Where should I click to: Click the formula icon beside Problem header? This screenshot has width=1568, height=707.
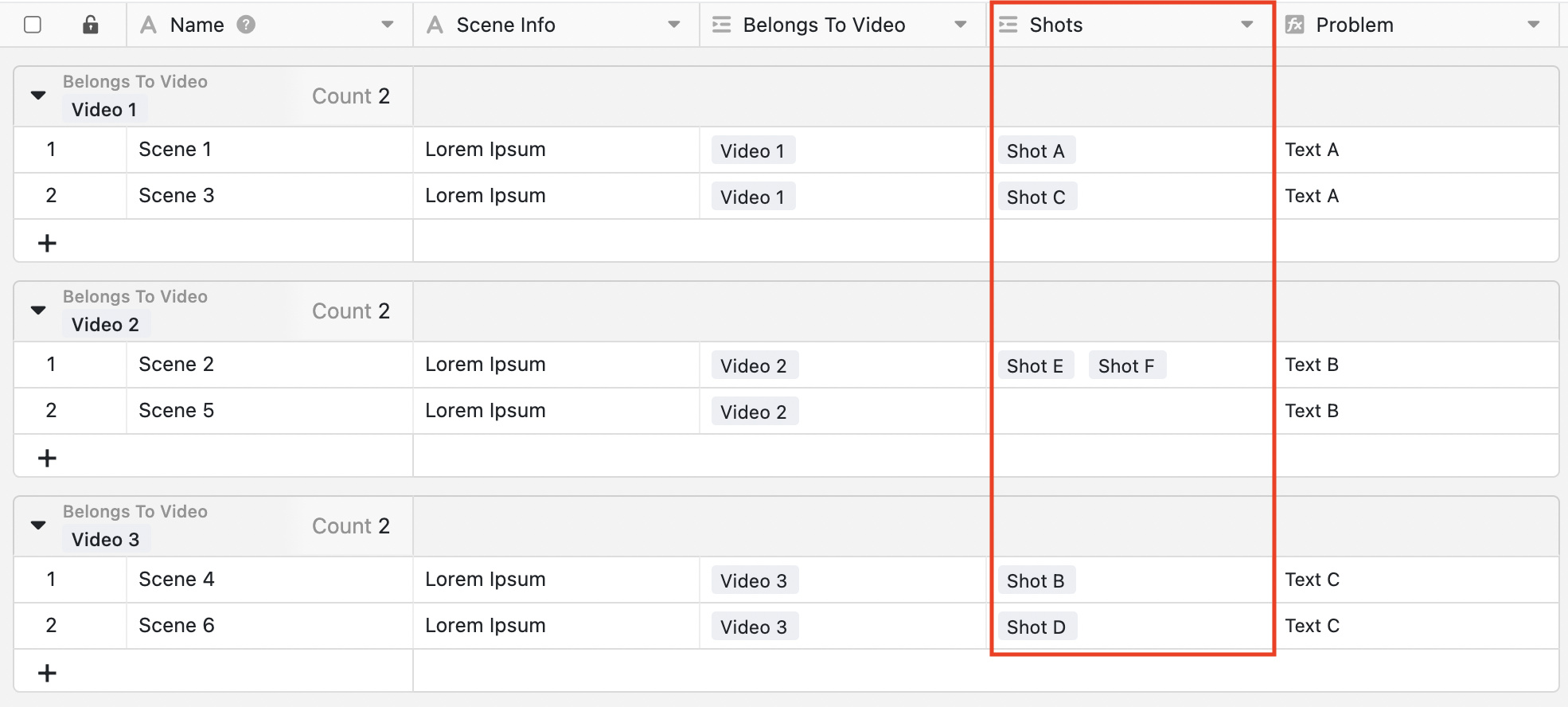[x=1295, y=25]
